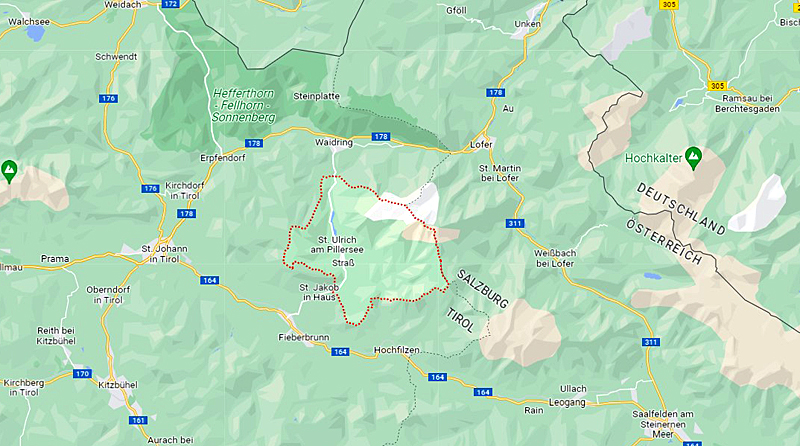Select the Saalfelden am Steinernen Meer label
Viewport: 800px width, 446px height.
click(x=663, y=424)
